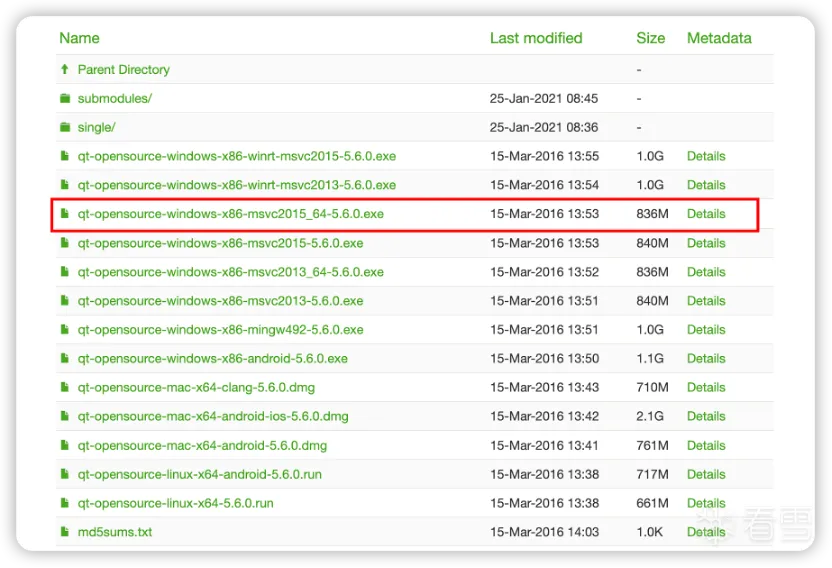Download qt-opensource-windows-x86-winrt-msvc2013-5.6.0.exe
Image resolution: width=832 pixels, height=568 pixels.
pos(237,185)
